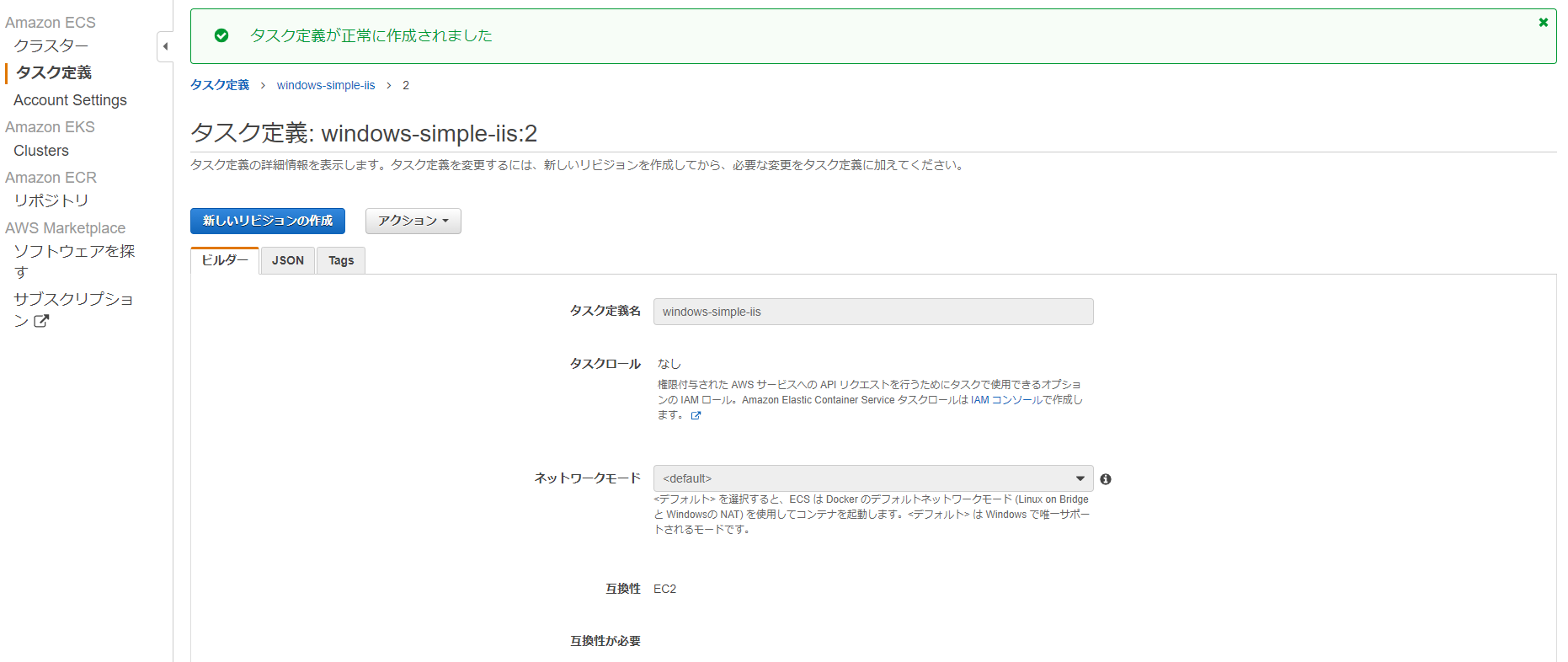
Task: Open Account Settings in sidebar
Action: 70,100
